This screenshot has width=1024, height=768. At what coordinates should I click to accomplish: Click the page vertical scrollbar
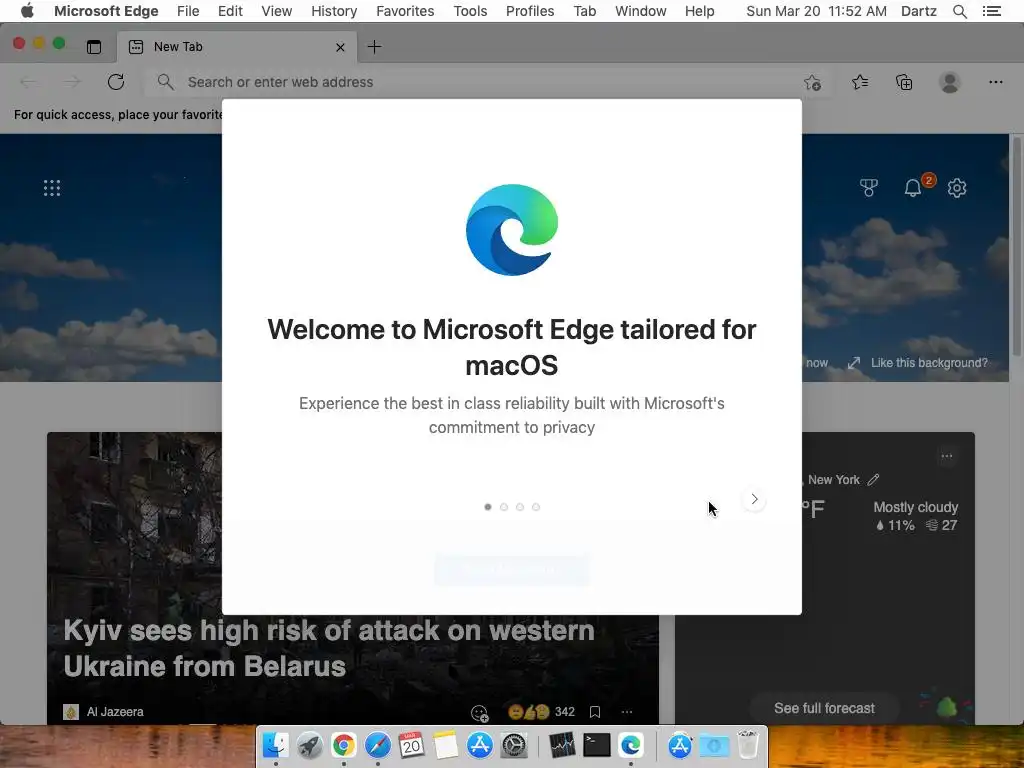pyautogui.click(x=1016, y=246)
